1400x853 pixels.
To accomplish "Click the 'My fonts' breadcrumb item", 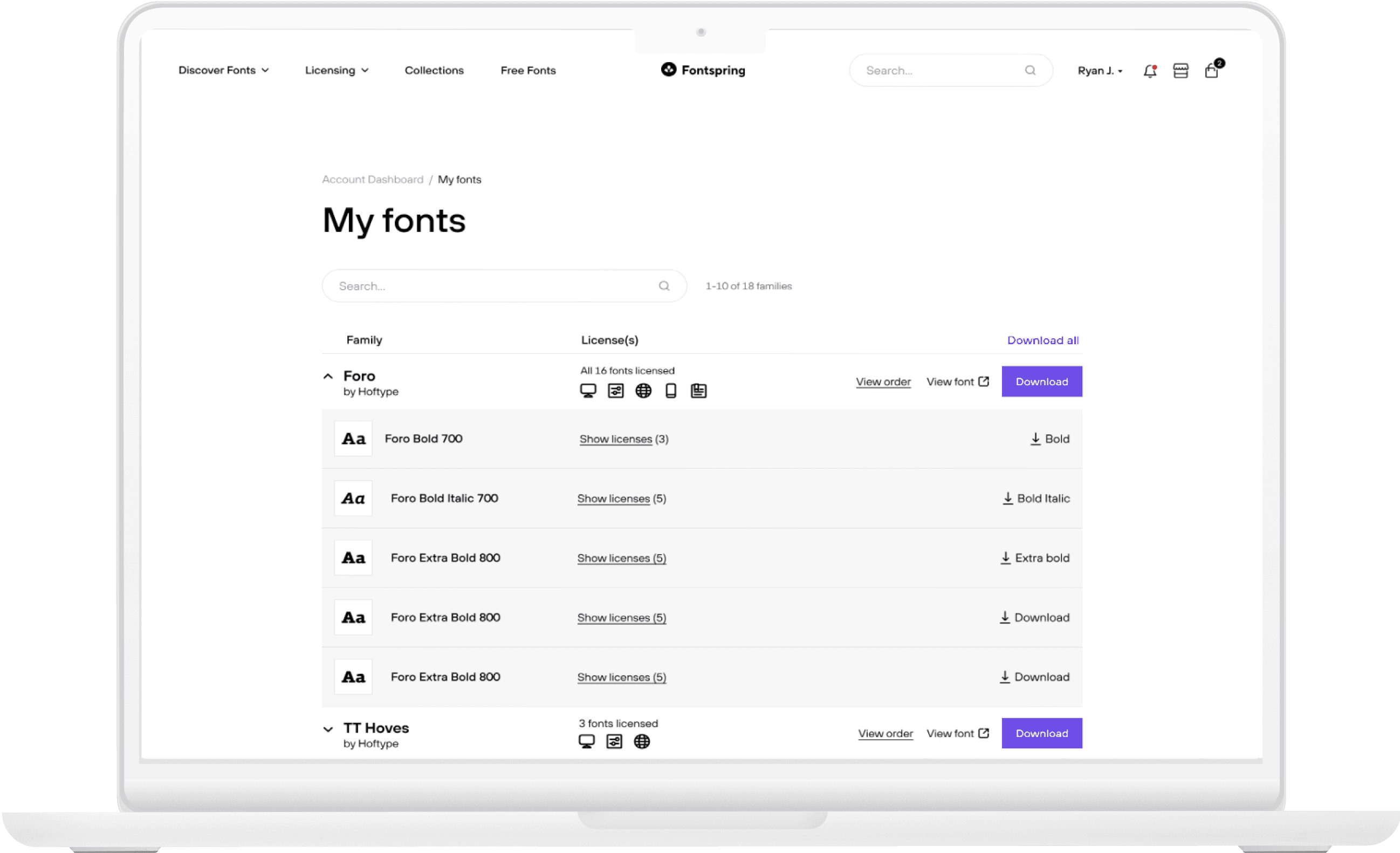I will coord(459,180).
